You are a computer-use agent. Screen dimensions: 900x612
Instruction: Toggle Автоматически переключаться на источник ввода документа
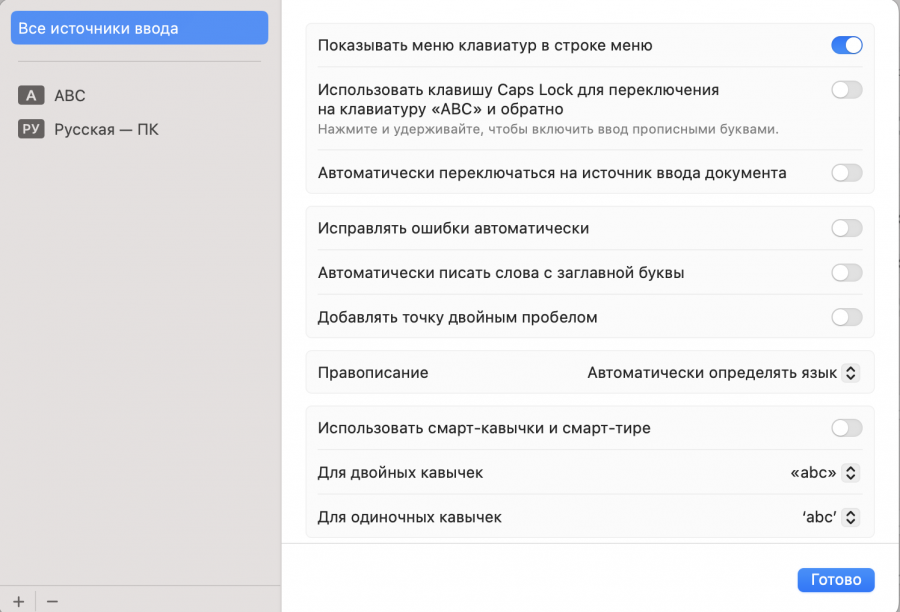click(846, 173)
